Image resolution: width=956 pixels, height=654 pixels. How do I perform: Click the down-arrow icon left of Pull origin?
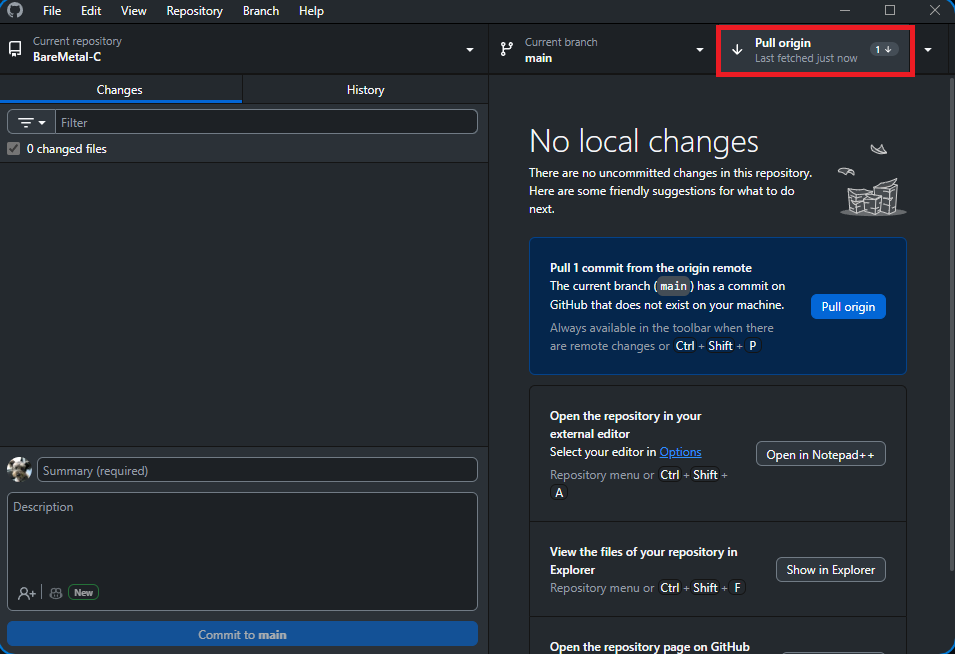click(x=737, y=50)
